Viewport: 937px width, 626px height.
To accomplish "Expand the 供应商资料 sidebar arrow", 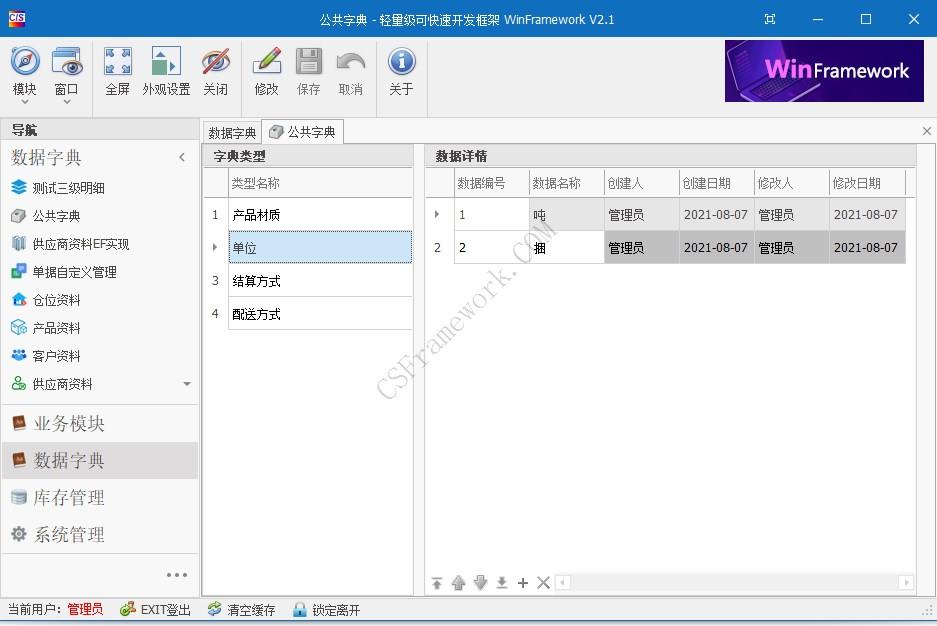I will pyautogui.click(x=185, y=383).
